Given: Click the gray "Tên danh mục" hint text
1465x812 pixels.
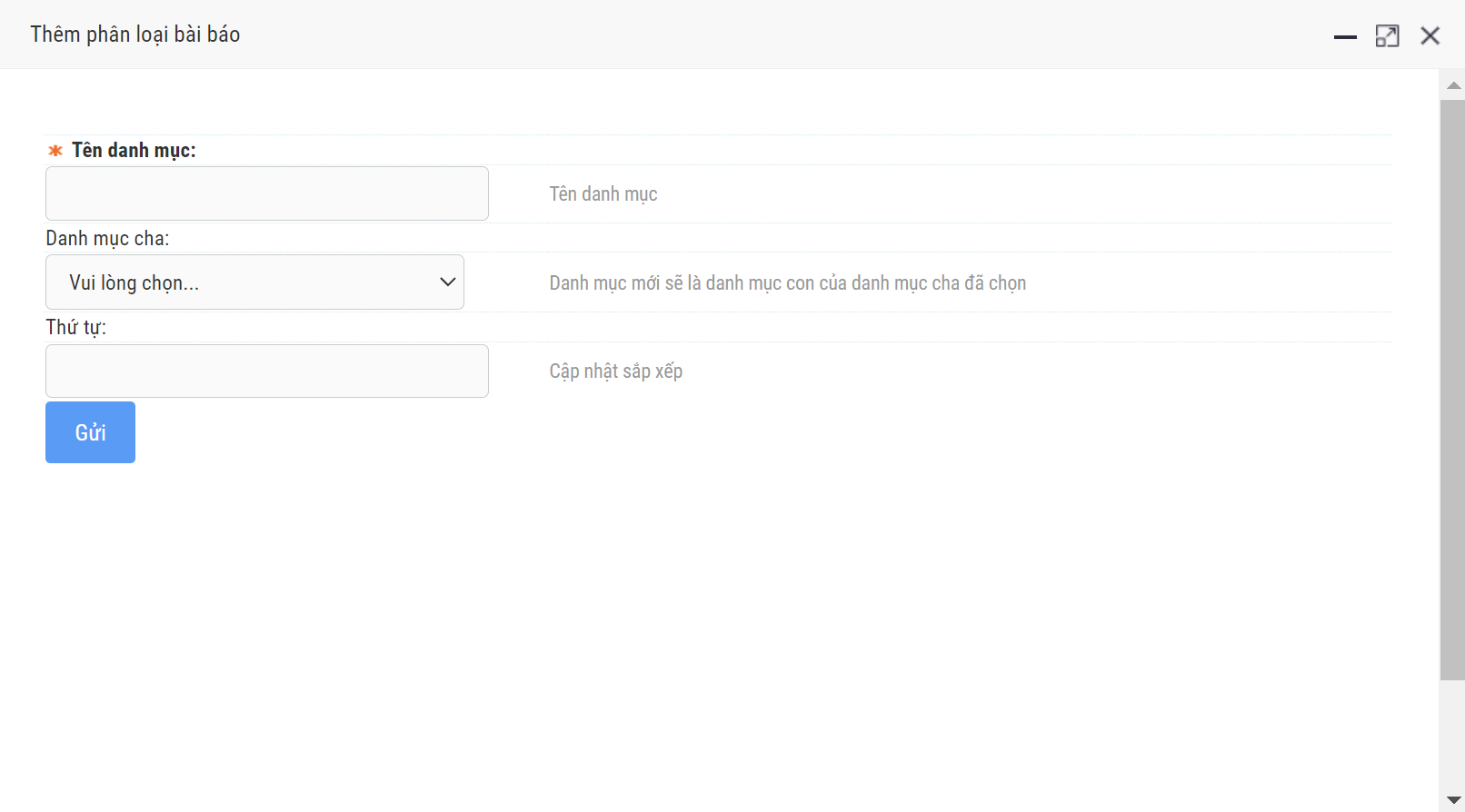Looking at the screenshot, I should 603,194.
